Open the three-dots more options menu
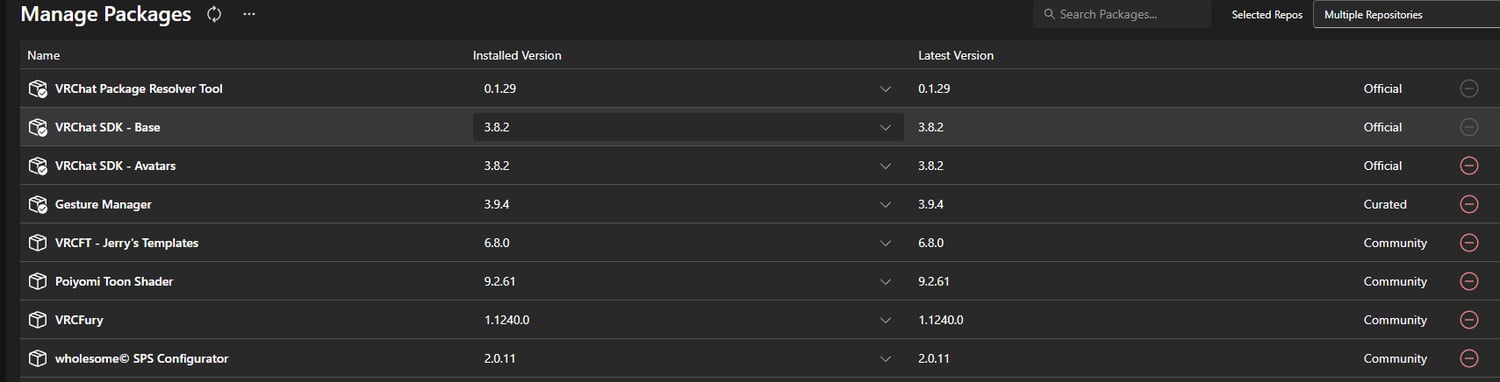This screenshot has width=1500, height=382. pos(249,14)
